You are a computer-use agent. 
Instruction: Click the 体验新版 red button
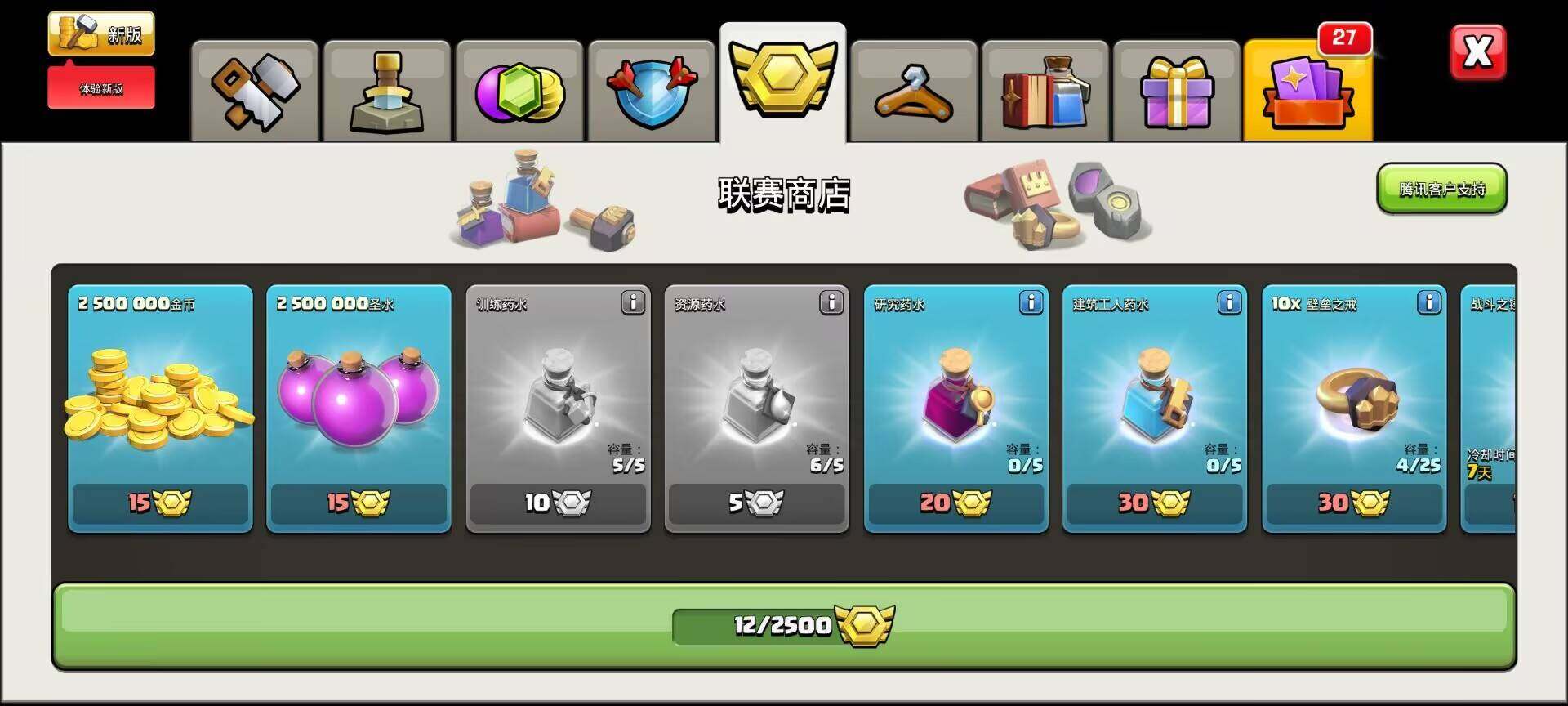click(101, 88)
